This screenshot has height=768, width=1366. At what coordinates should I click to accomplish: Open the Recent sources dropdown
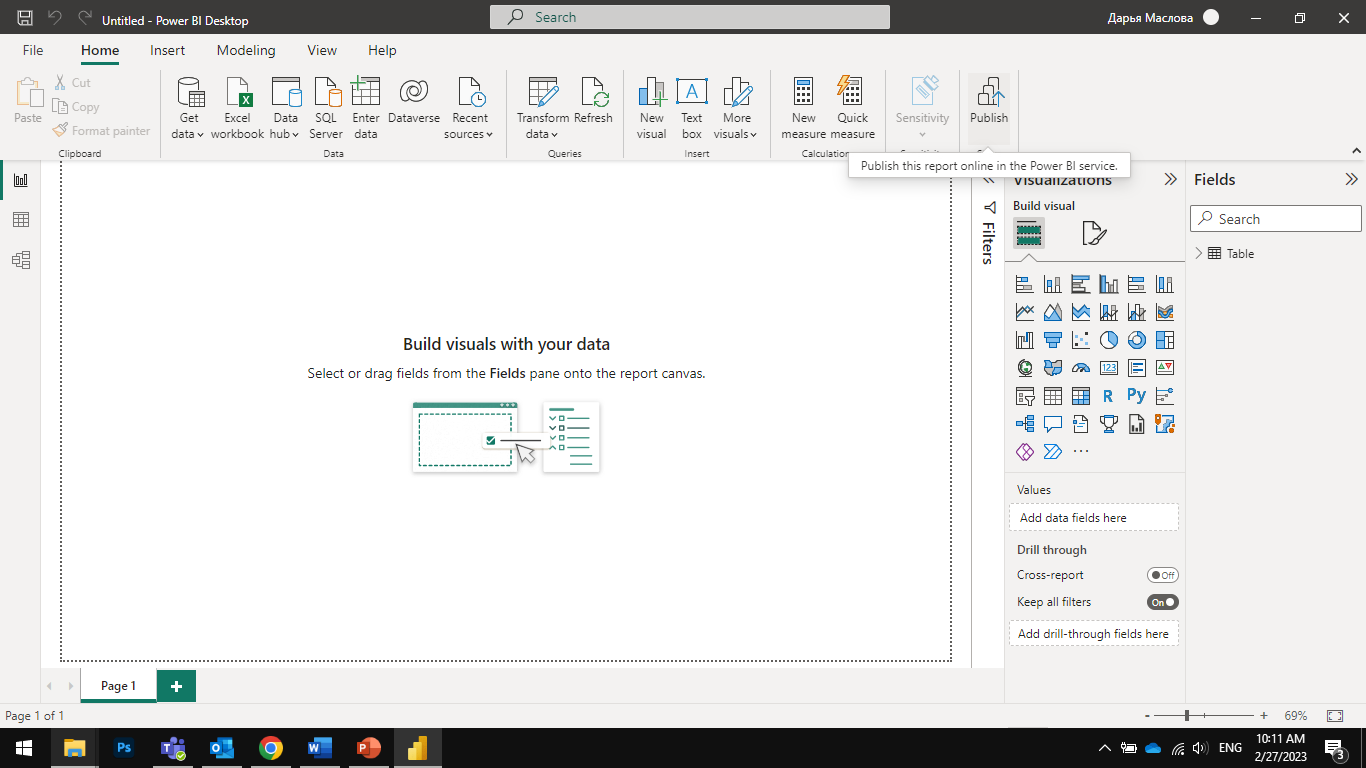point(469,107)
